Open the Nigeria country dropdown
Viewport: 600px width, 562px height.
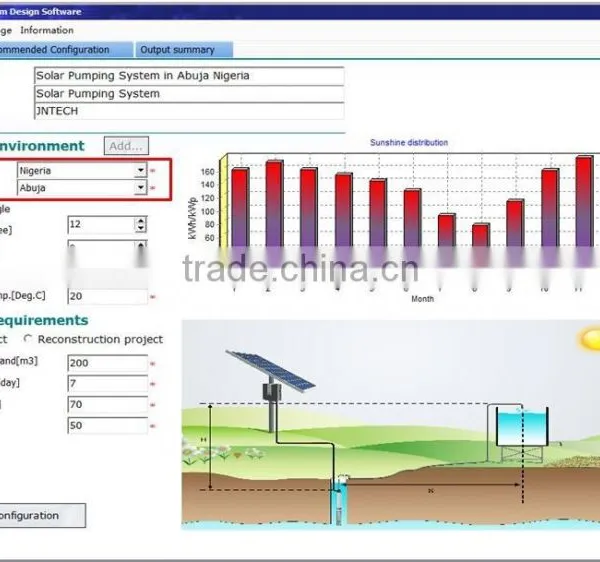pos(141,170)
